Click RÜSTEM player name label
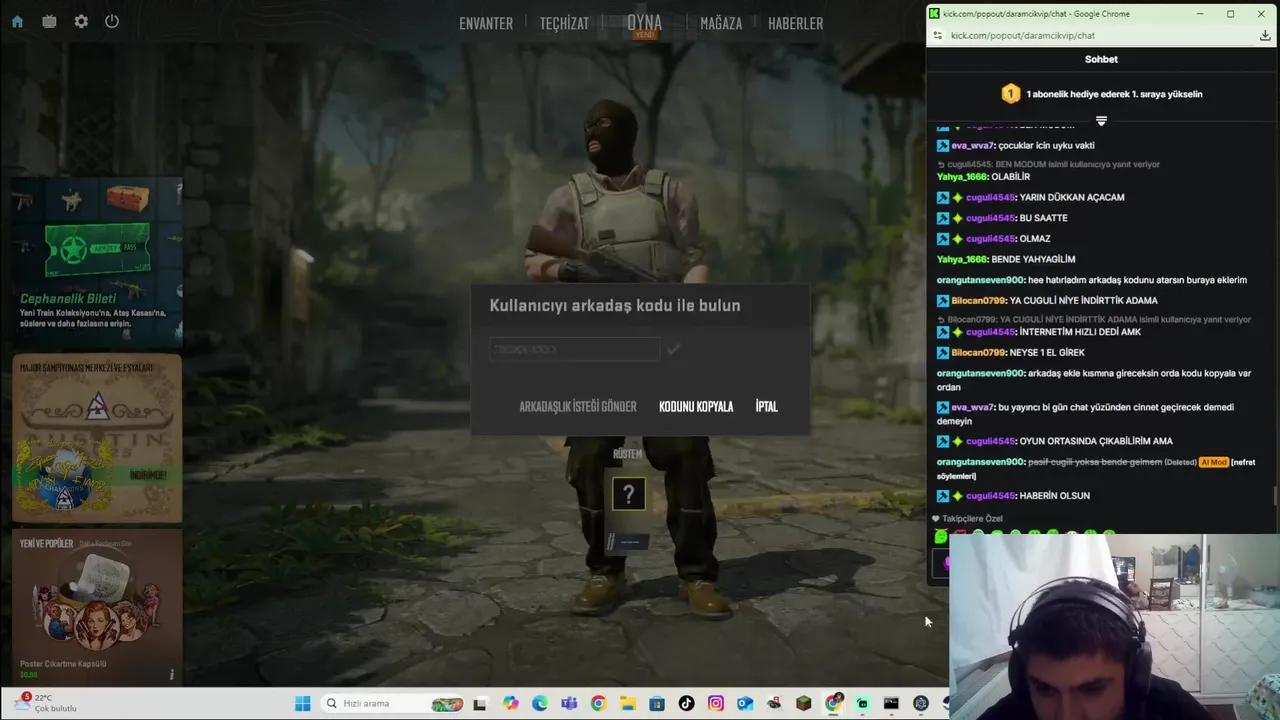The image size is (1280, 720). (x=628, y=454)
